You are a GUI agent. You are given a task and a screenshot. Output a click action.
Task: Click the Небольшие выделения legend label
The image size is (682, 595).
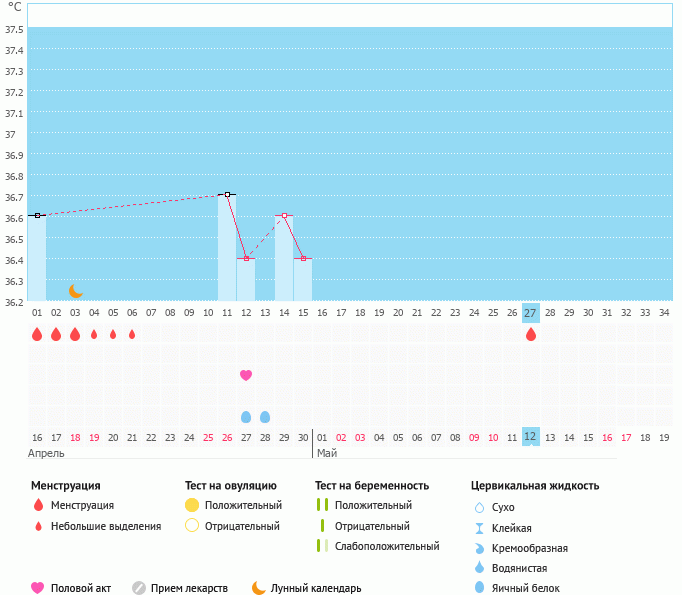tap(106, 526)
